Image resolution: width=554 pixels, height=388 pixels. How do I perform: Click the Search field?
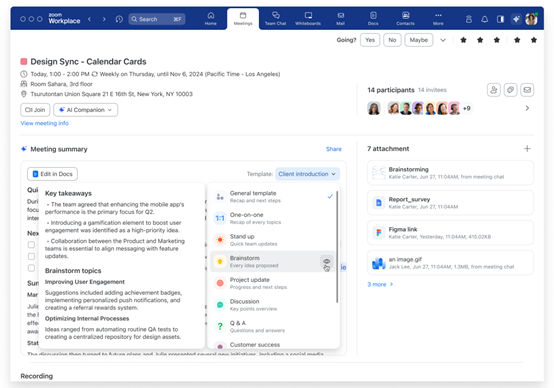pyautogui.click(x=157, y=19)
